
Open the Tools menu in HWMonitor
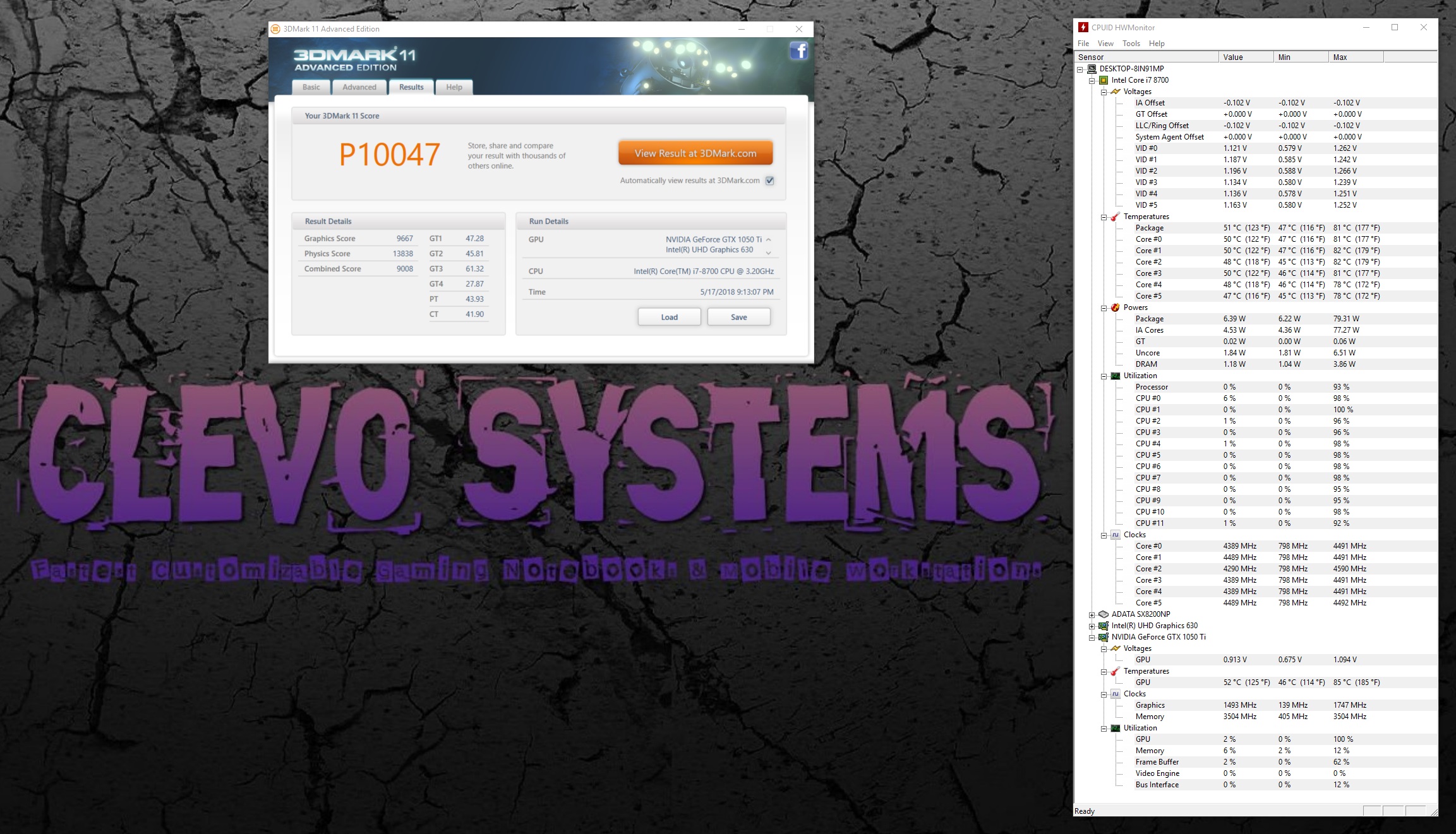click(x=1131, y=44)
